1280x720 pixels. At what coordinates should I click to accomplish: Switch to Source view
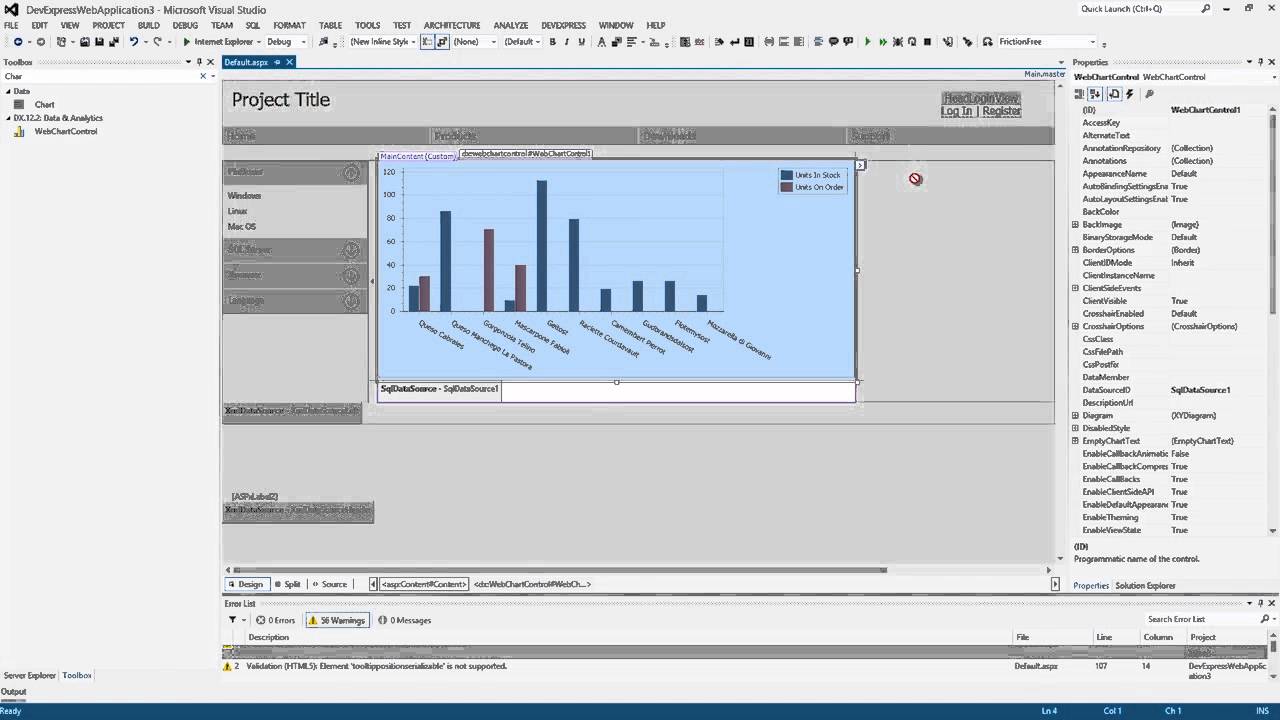click(x=329, y=584)
